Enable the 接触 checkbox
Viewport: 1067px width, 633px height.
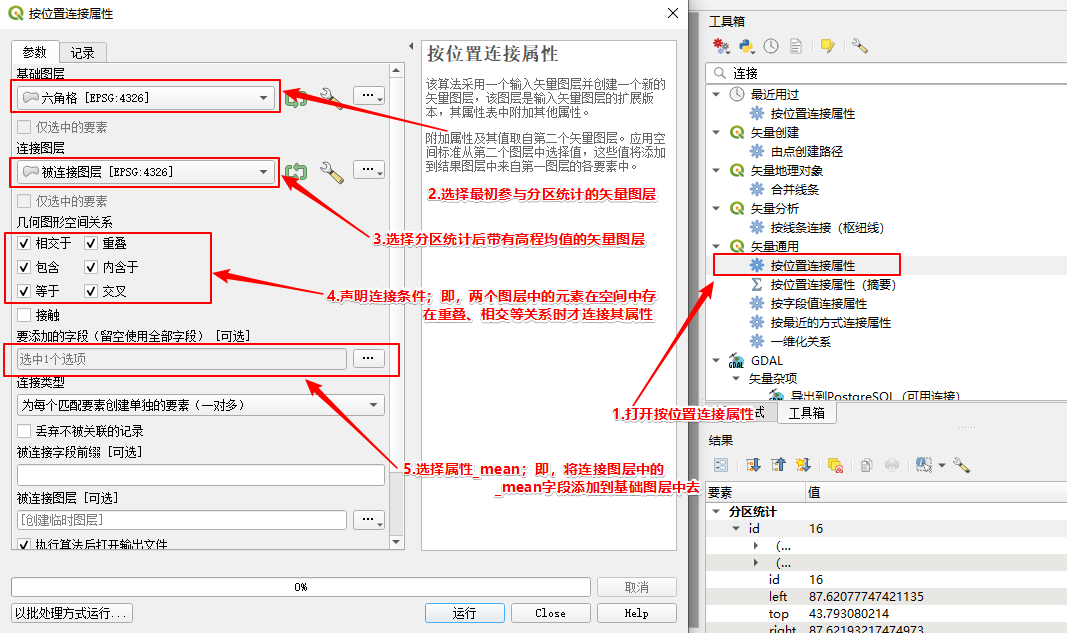tap(24, 315)
